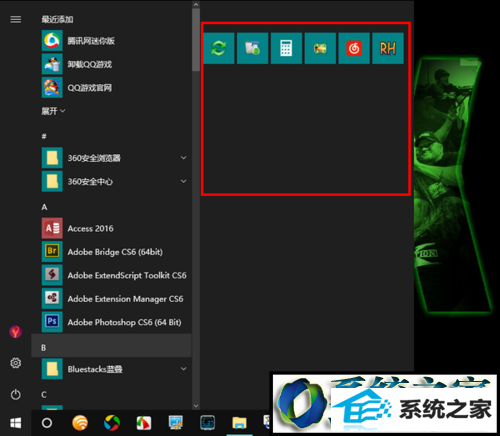Click the 卸载QQ游戏 text label

click(x=90, y=64)
